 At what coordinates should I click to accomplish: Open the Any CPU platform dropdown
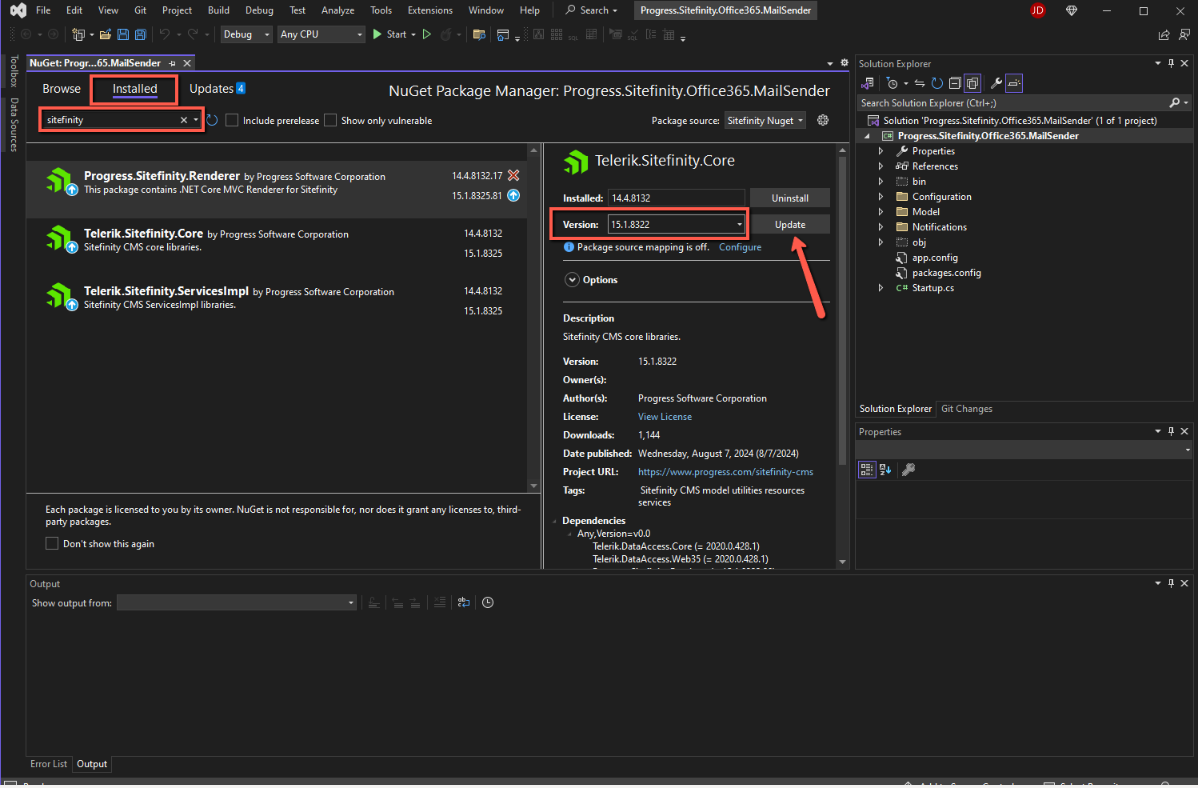pyautogui.click(x=321, y=34)
